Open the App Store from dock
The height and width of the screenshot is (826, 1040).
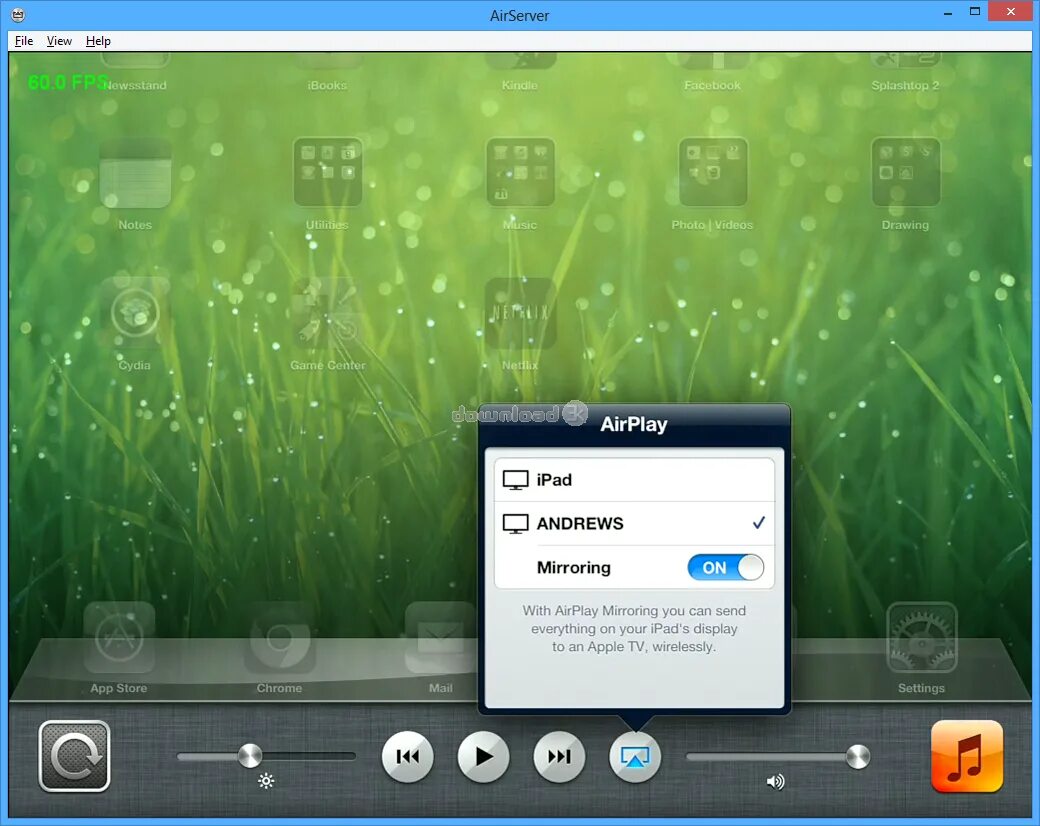pyautogui.click(x=119, y=638)
